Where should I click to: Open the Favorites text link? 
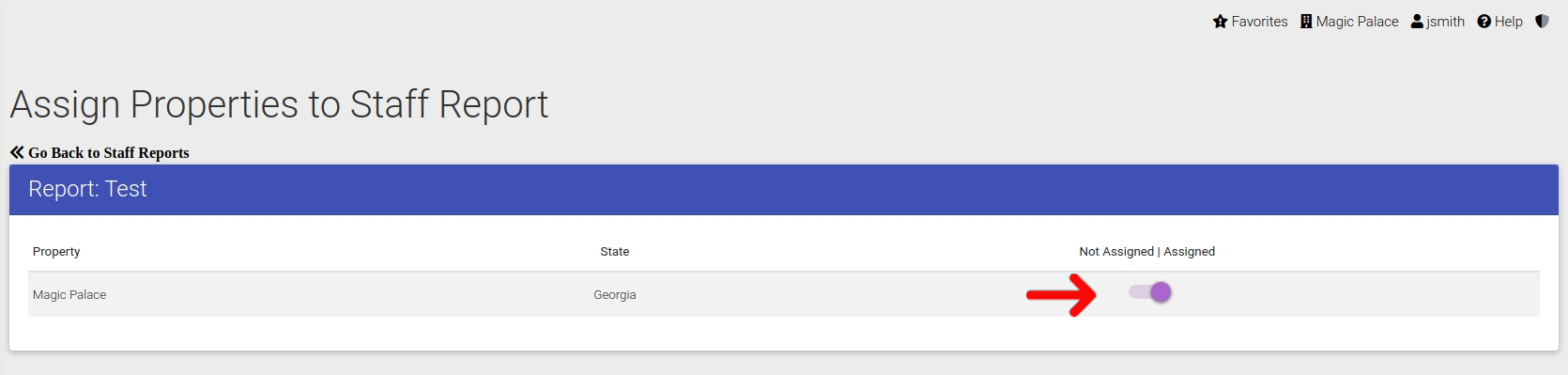[1259, 22]
